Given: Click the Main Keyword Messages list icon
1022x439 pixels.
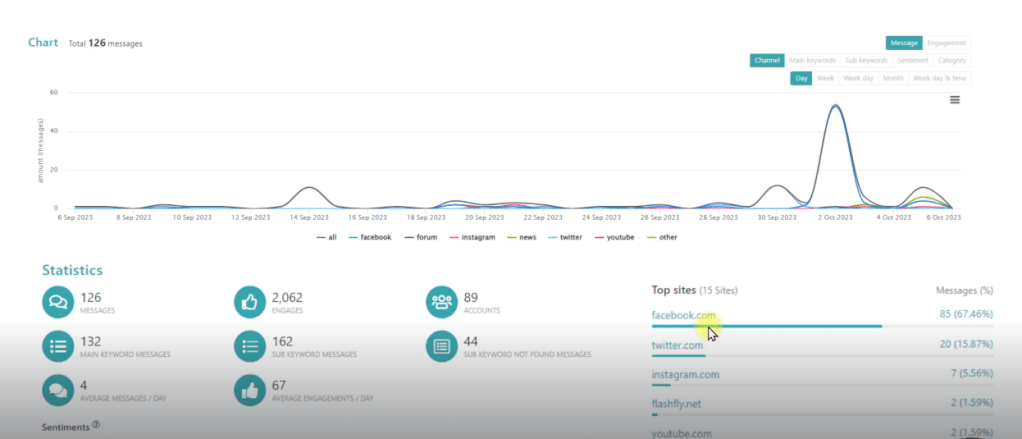Looking at the screenshot, I should click(x=58, y=346).
